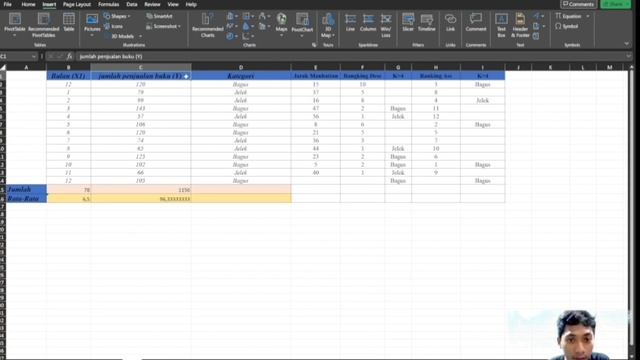Screen dimensions: 640x360
Task: Open Recommended Charts
Action: pyautogui.click(x=207, y=25)
